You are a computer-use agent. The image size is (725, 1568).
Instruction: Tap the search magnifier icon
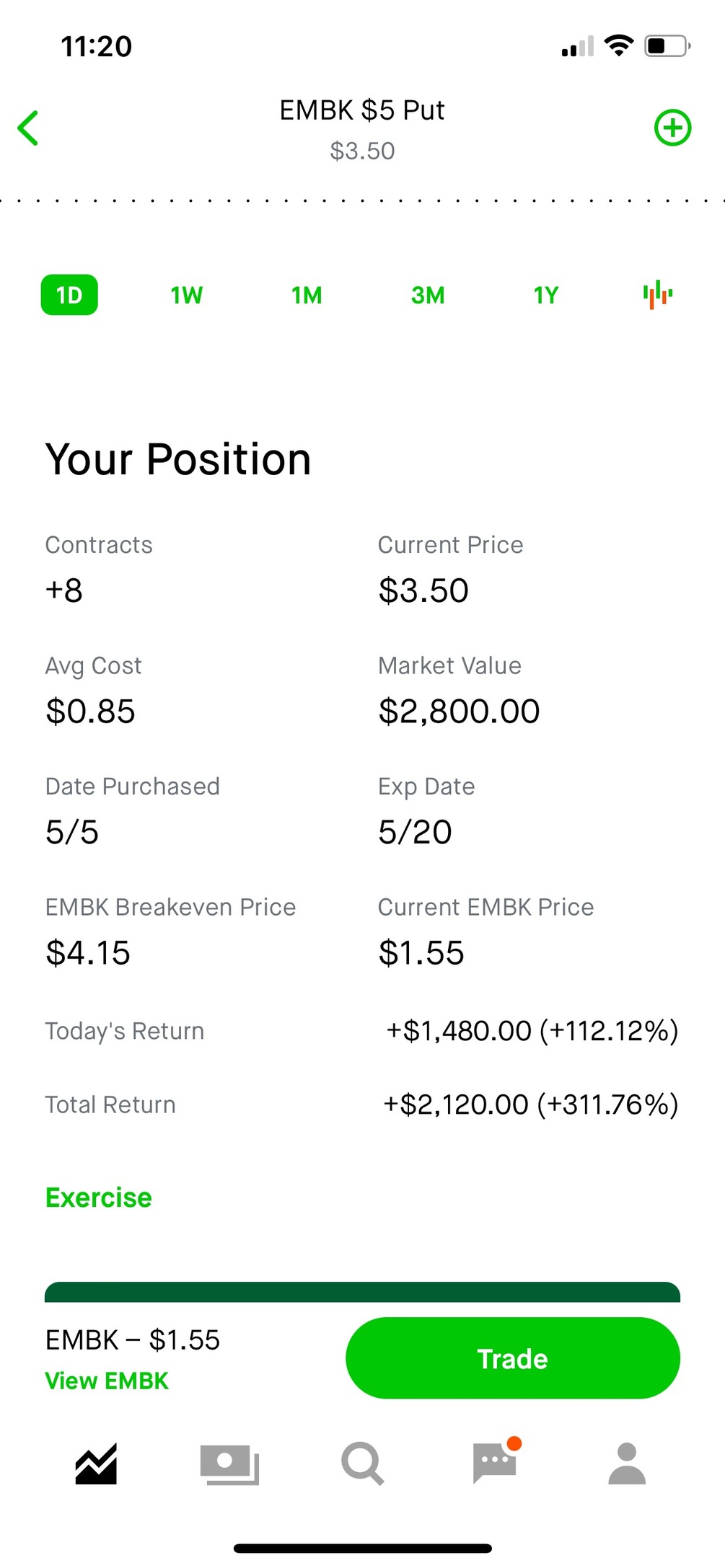pyautogui.click(x=362, y=1463)
